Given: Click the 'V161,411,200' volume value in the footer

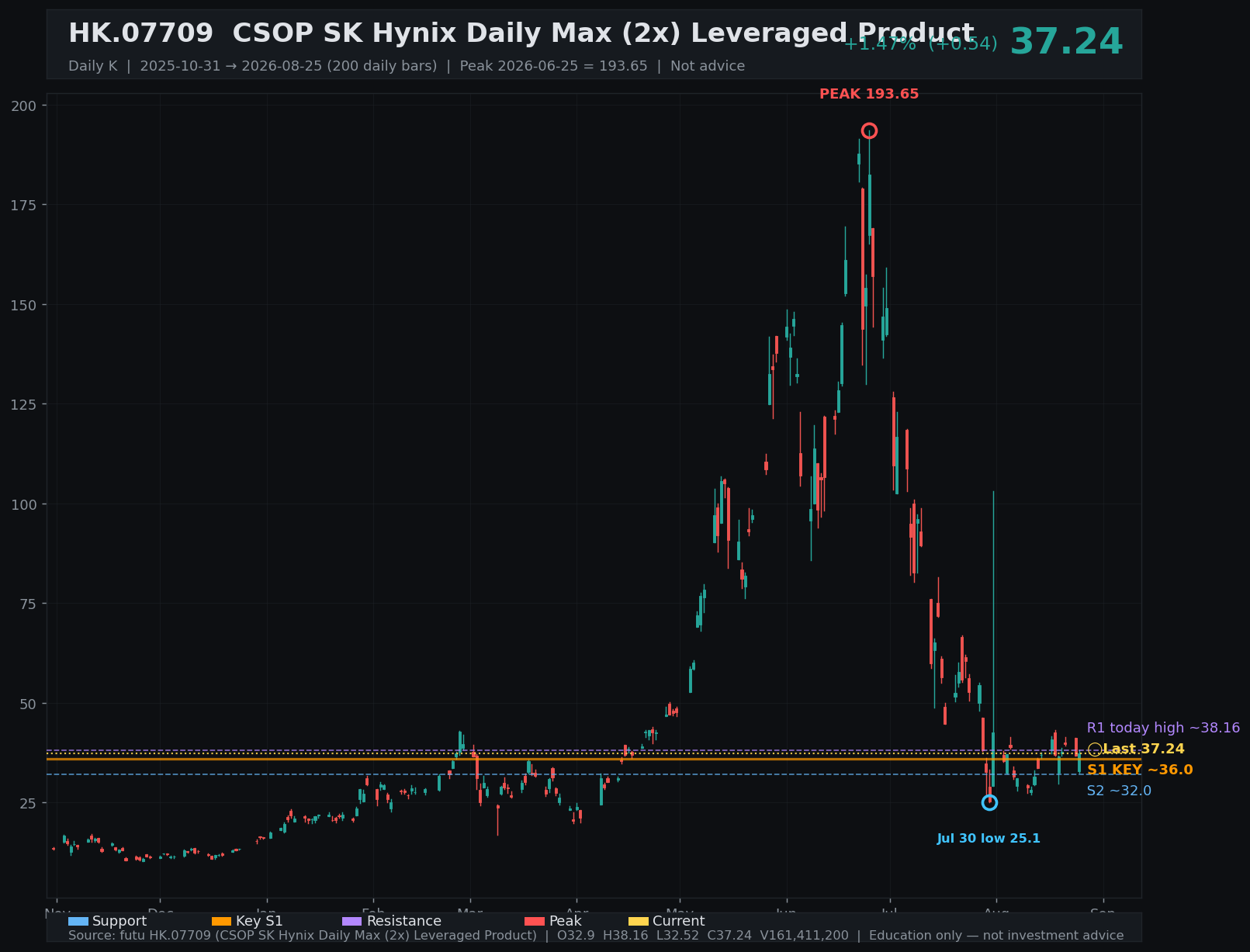Looking at the screenshot, I should pyautogui.click(x=805, y=936).
